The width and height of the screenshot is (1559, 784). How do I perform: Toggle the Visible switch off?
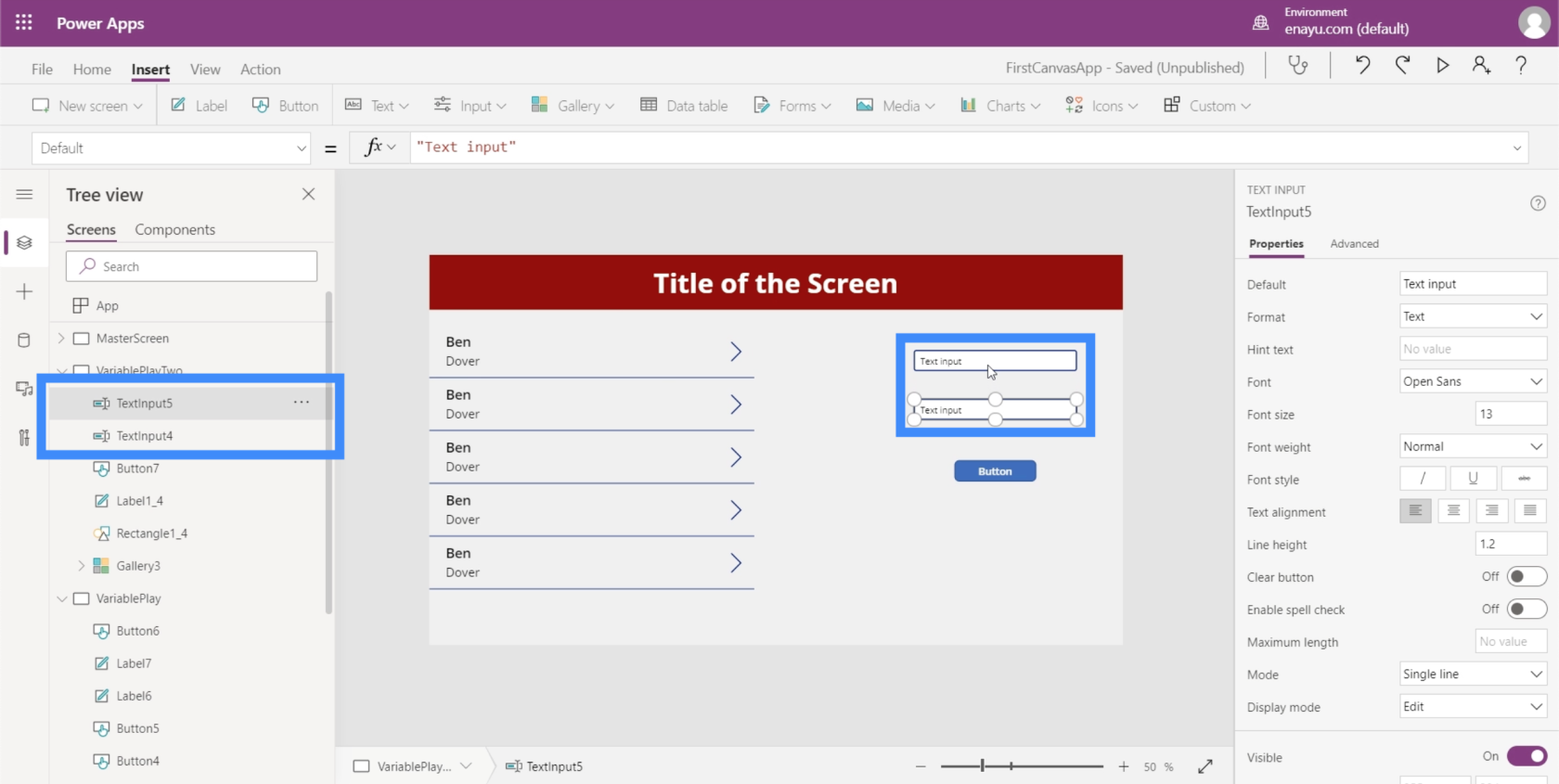click(x=1527, y=756)
